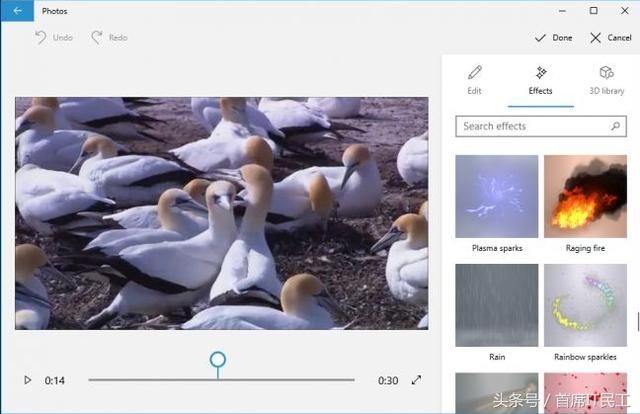Open the 3D library tab

[x=605, y=80]
